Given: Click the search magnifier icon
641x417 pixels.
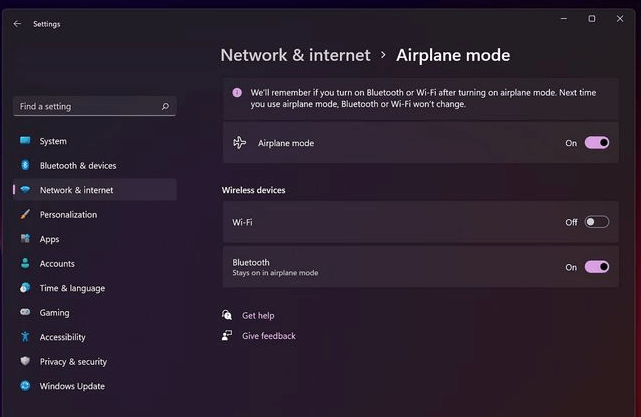Looking at the screenshot, I should coord(165,106).
